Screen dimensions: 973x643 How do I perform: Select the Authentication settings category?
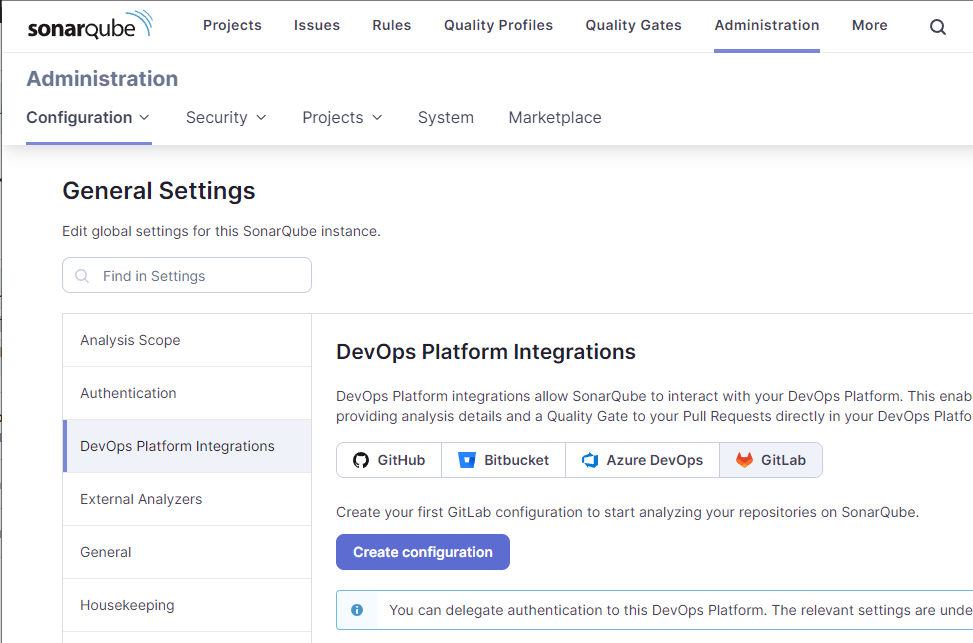coord(128,393)
